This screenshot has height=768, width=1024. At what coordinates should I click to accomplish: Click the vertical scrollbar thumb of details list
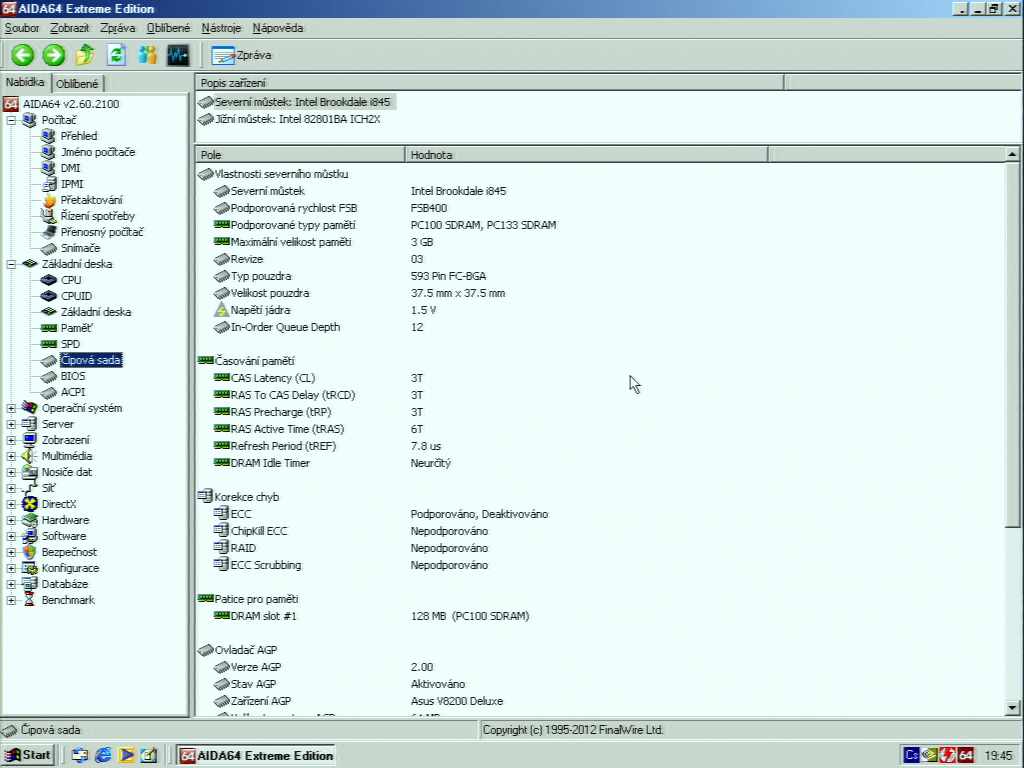coord(1012,345)
